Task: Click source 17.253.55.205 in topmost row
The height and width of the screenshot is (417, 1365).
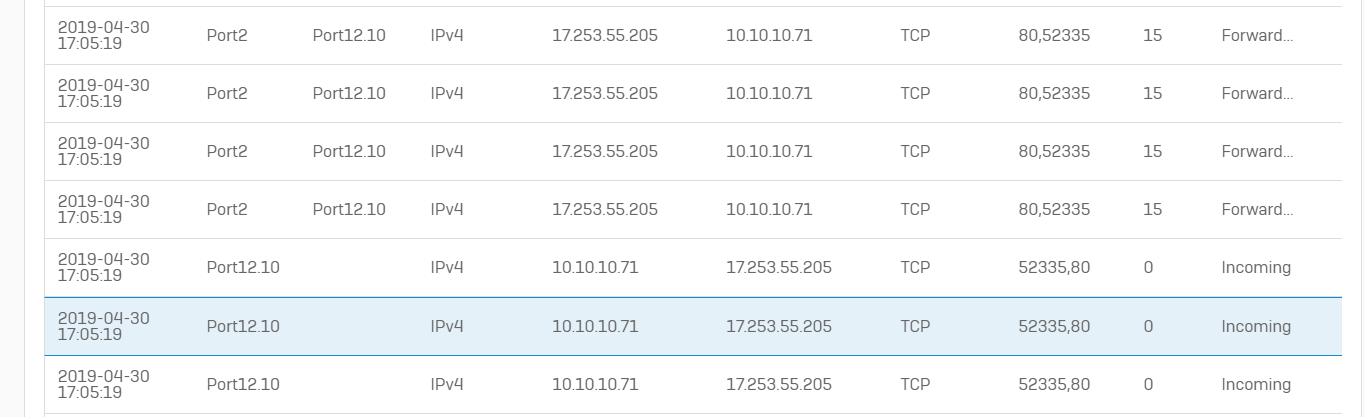Action: pyautogui.click(x=605, y=35)
